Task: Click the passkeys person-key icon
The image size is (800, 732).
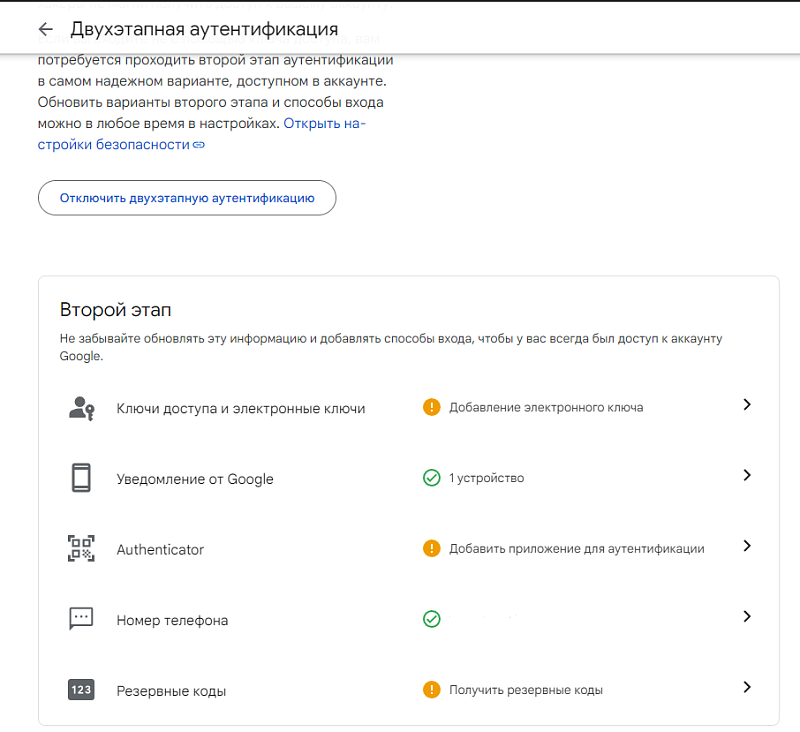Action: coord(81,408)
